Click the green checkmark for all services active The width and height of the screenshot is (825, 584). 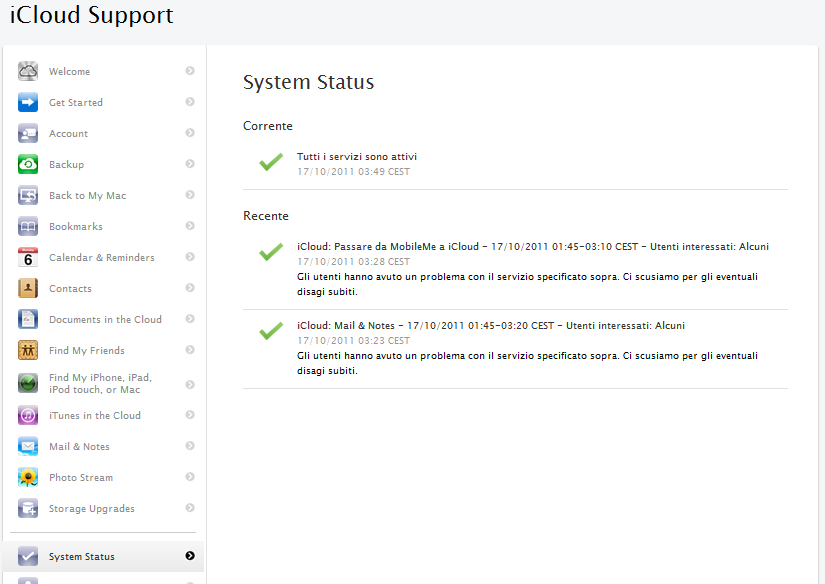point(270,162)
